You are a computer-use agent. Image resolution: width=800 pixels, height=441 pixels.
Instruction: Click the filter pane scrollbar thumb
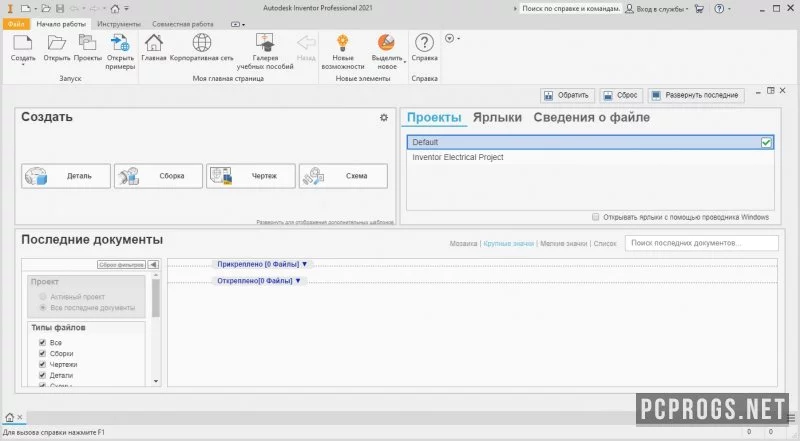coord(156,298)
